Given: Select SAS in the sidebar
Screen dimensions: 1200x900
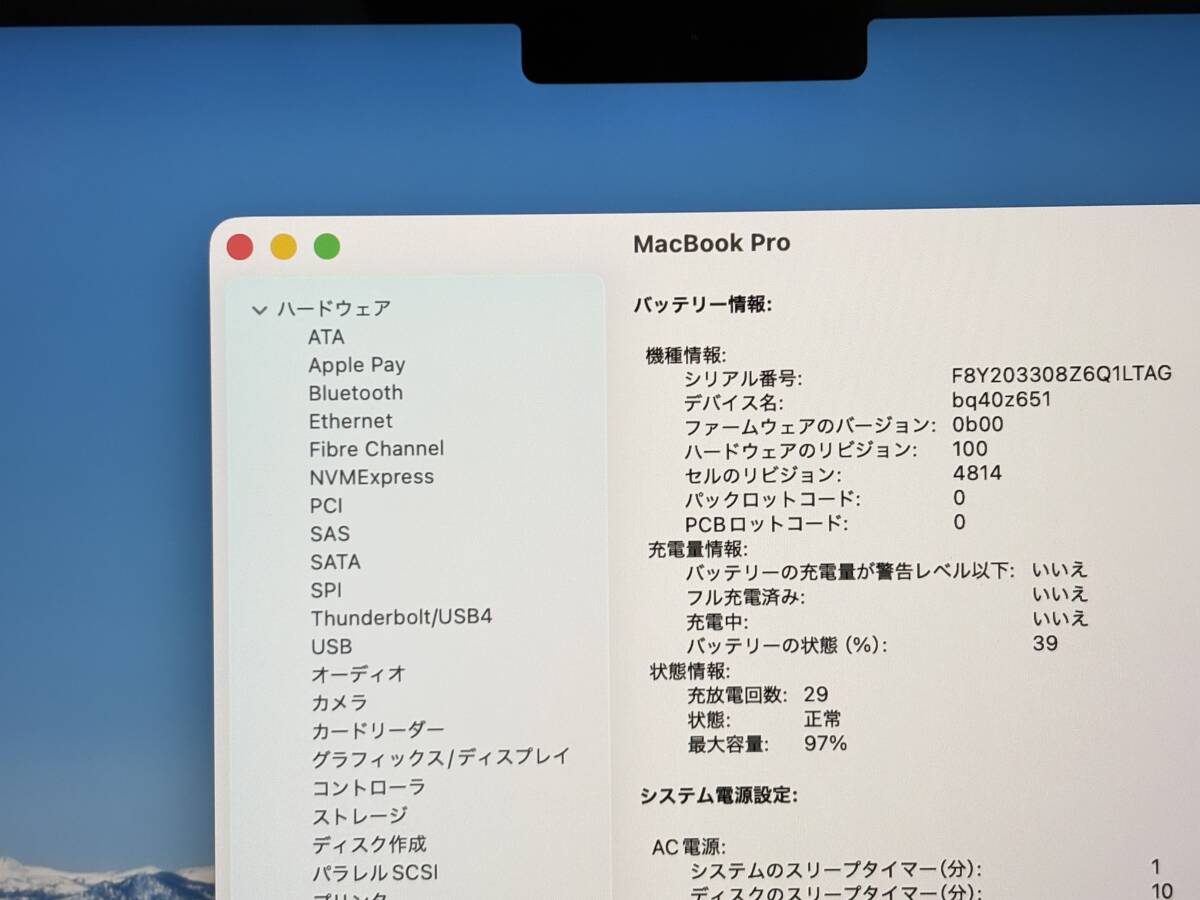Looking at the screenshot, I should coord(330,534).
